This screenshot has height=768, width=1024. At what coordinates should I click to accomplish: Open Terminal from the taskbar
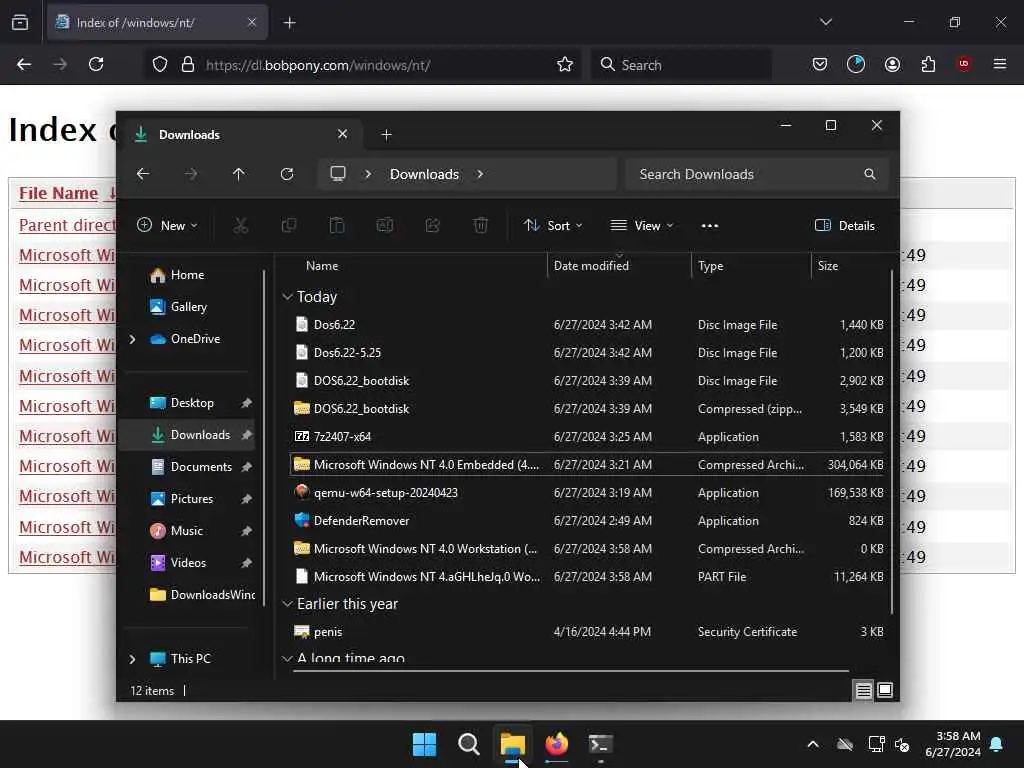(x=600, y=744)
